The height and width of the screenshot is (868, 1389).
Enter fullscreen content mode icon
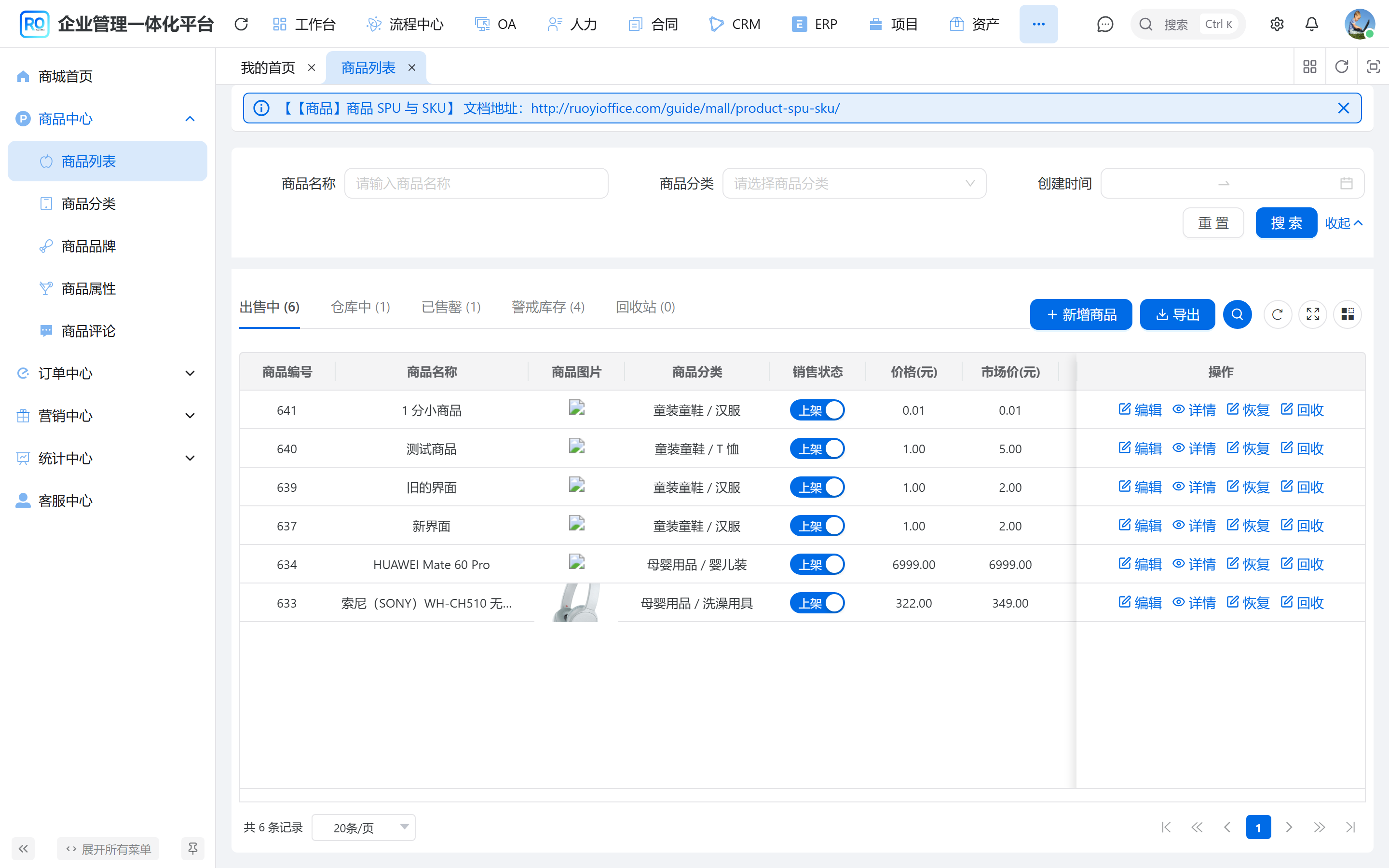[1373, 67]
